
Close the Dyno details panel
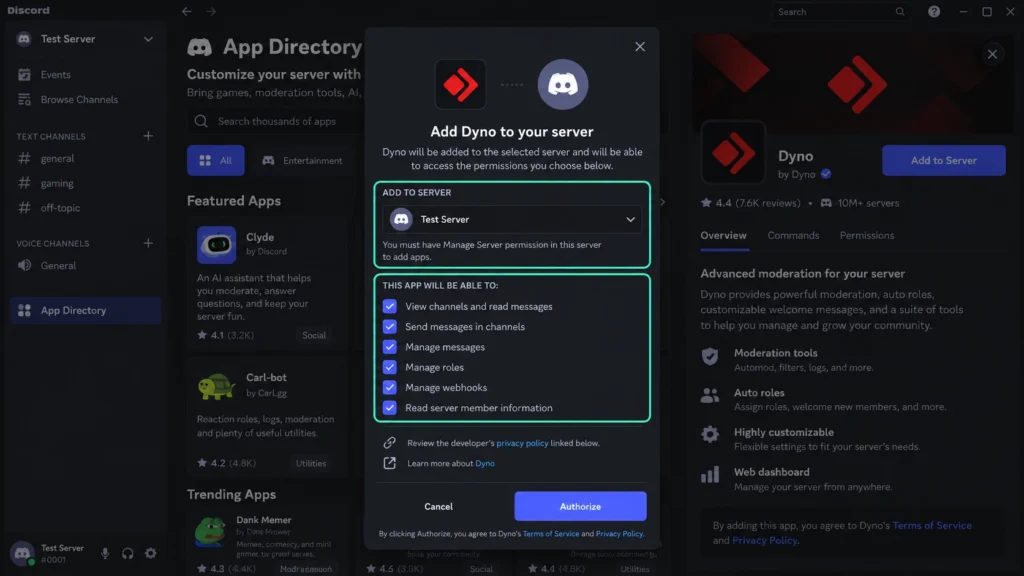pos(992,54)
